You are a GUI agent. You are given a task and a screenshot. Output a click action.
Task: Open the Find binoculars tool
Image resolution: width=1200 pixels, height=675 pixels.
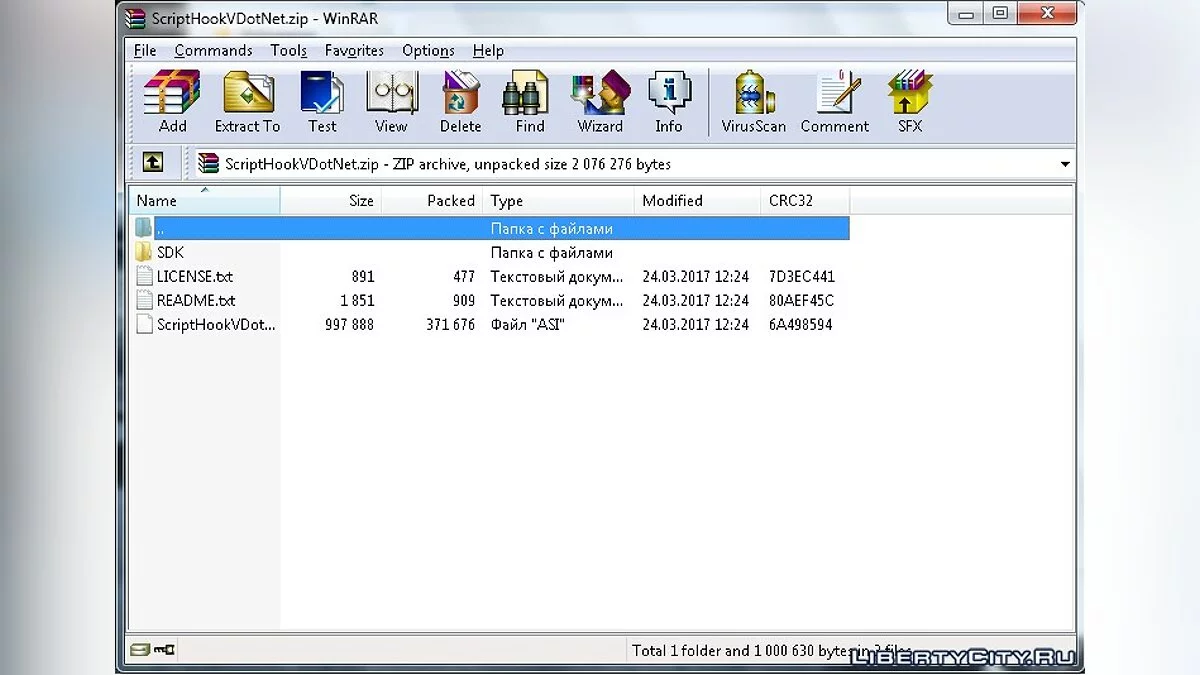coord(530,102)
